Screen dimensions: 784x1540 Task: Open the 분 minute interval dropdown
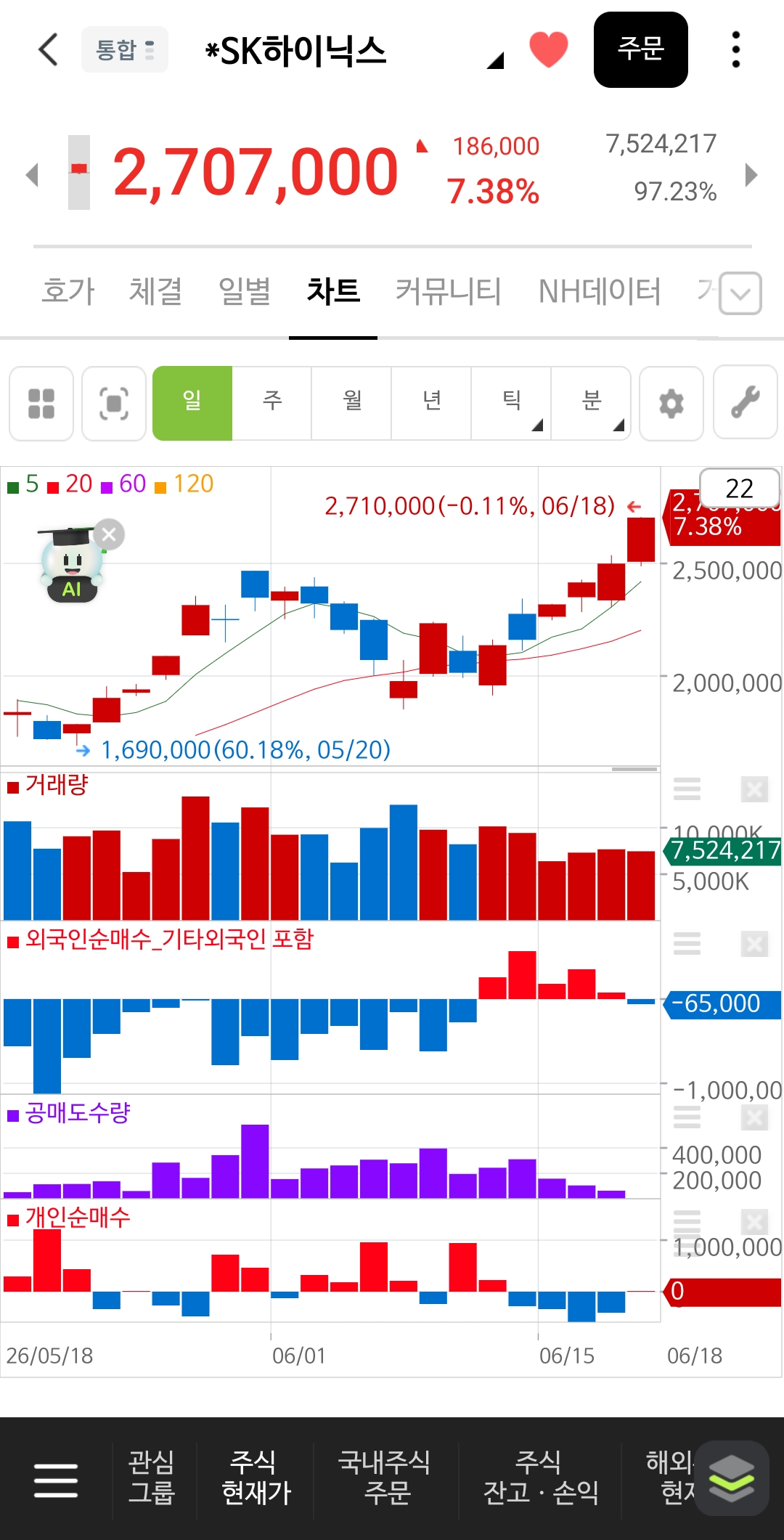coord(592,404)
